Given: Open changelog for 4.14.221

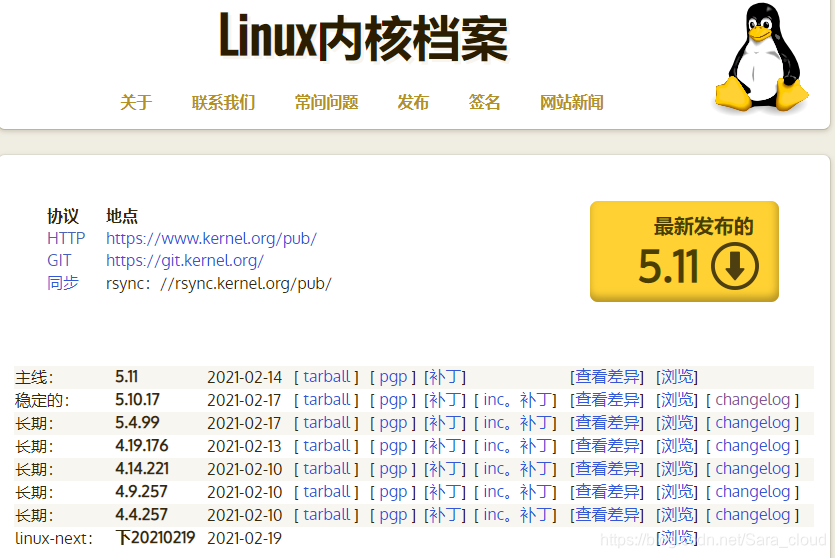Looking at the screenshot, I should point(752,469).
